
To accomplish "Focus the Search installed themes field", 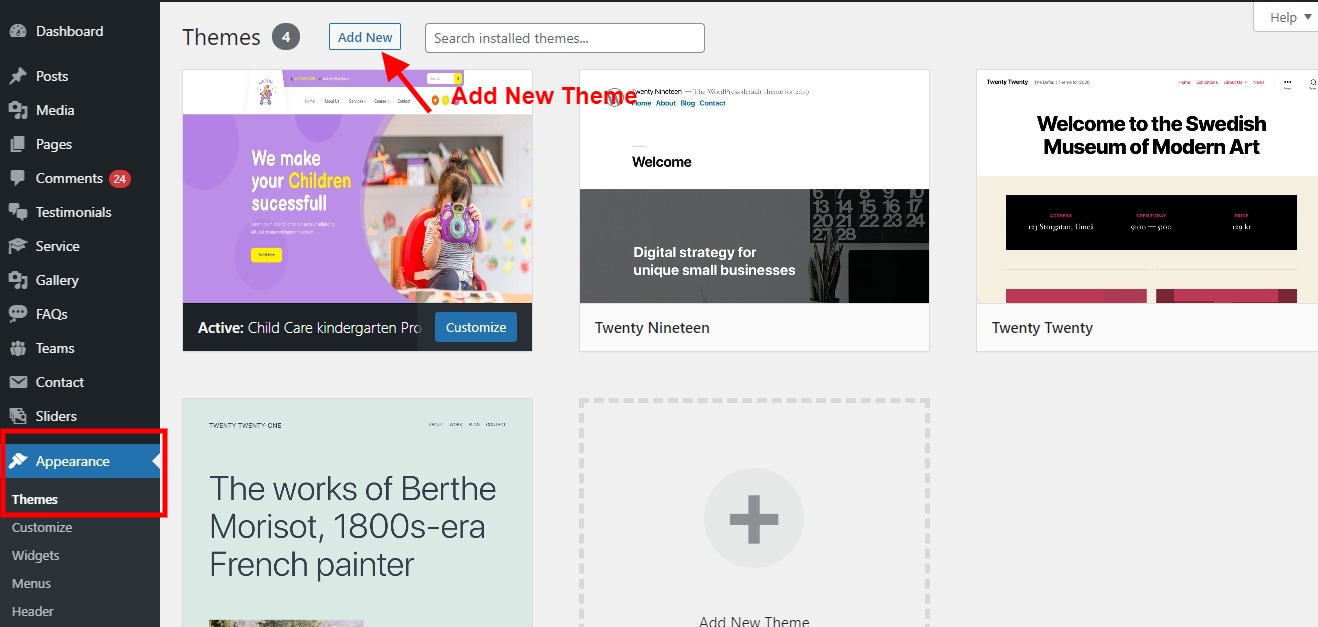I will pyautogui.click(x=565, y=38).
